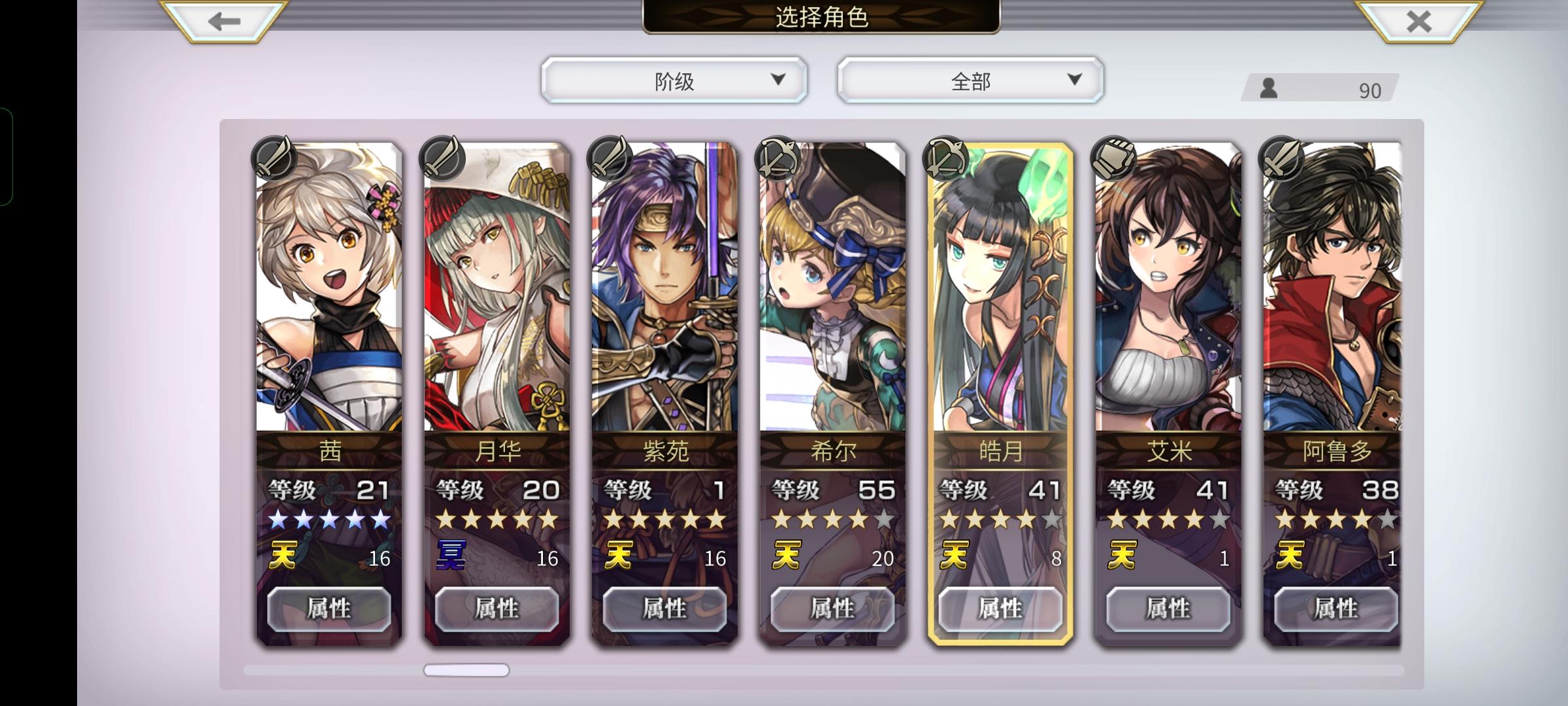Viewport: 1568px width, 706px height.
Task: Go back using the arrow button
Action: (x=224, y=21)
